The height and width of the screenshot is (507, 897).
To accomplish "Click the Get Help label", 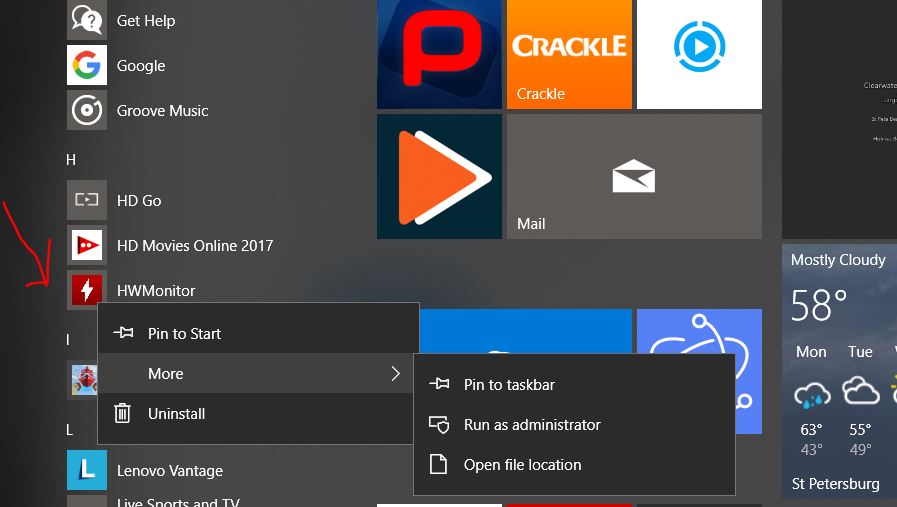I will tap(146, 21).
